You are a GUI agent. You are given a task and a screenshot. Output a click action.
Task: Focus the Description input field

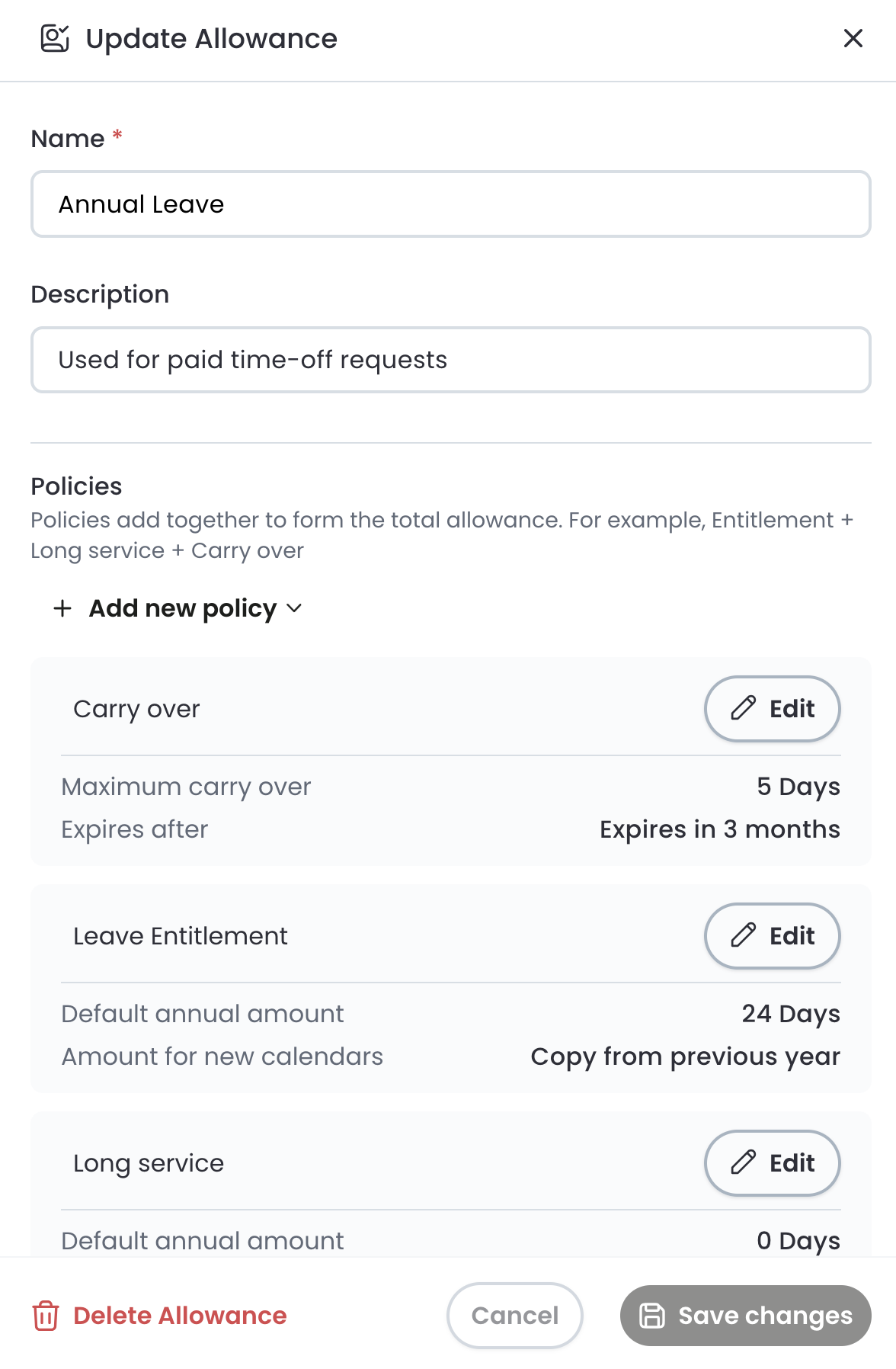click(x=451, y=360)
